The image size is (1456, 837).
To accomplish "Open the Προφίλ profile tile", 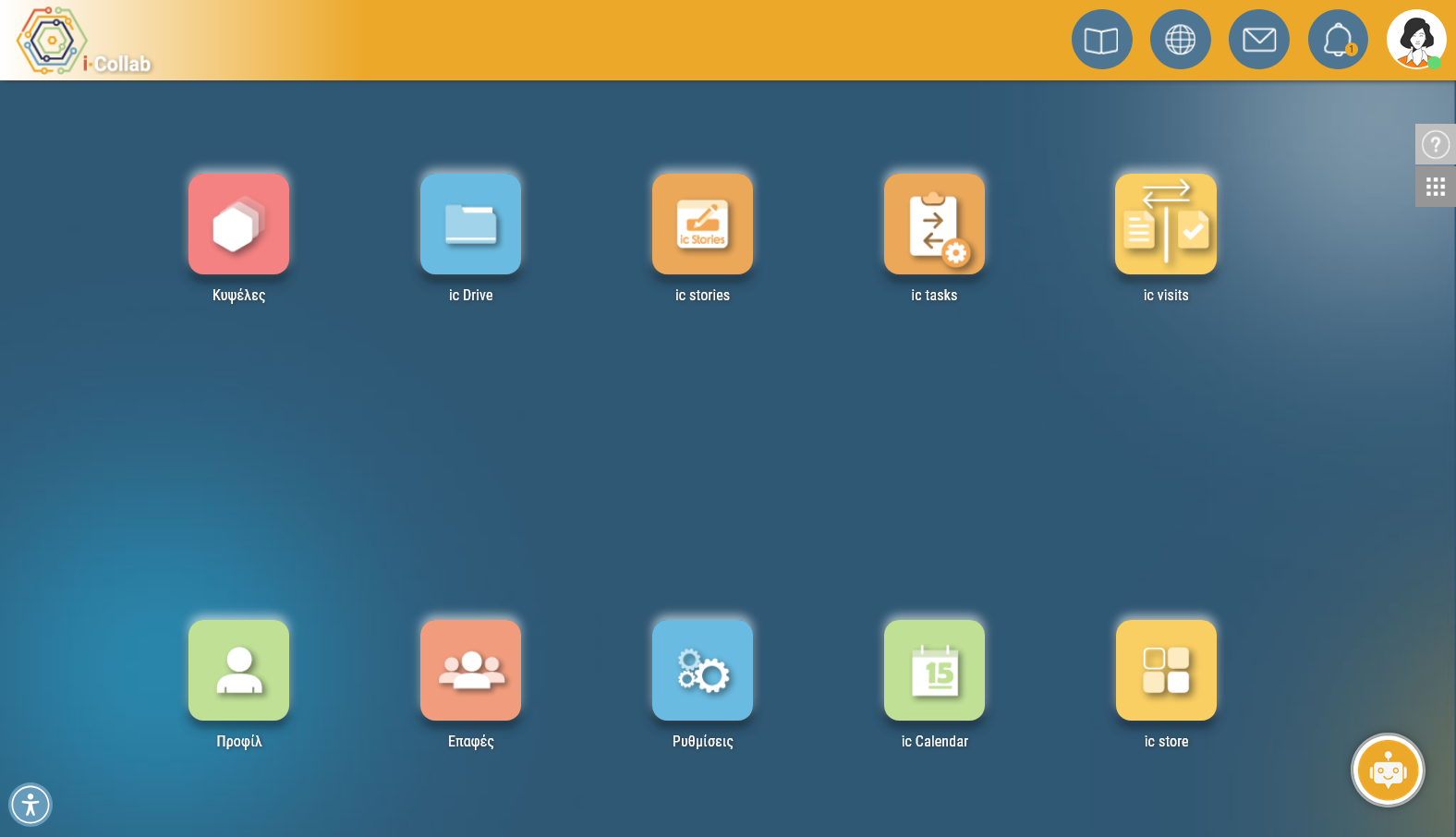I will coord(238,670).
